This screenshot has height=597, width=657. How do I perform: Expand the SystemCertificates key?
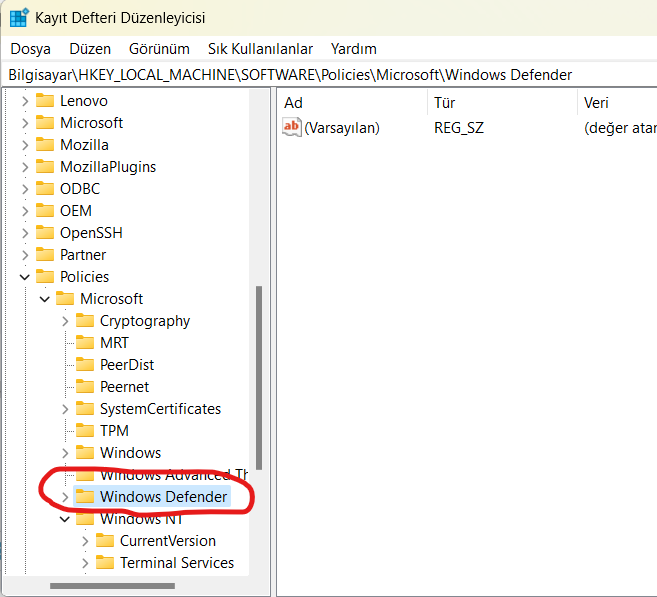pyautogui.click(x=65, y=409)
